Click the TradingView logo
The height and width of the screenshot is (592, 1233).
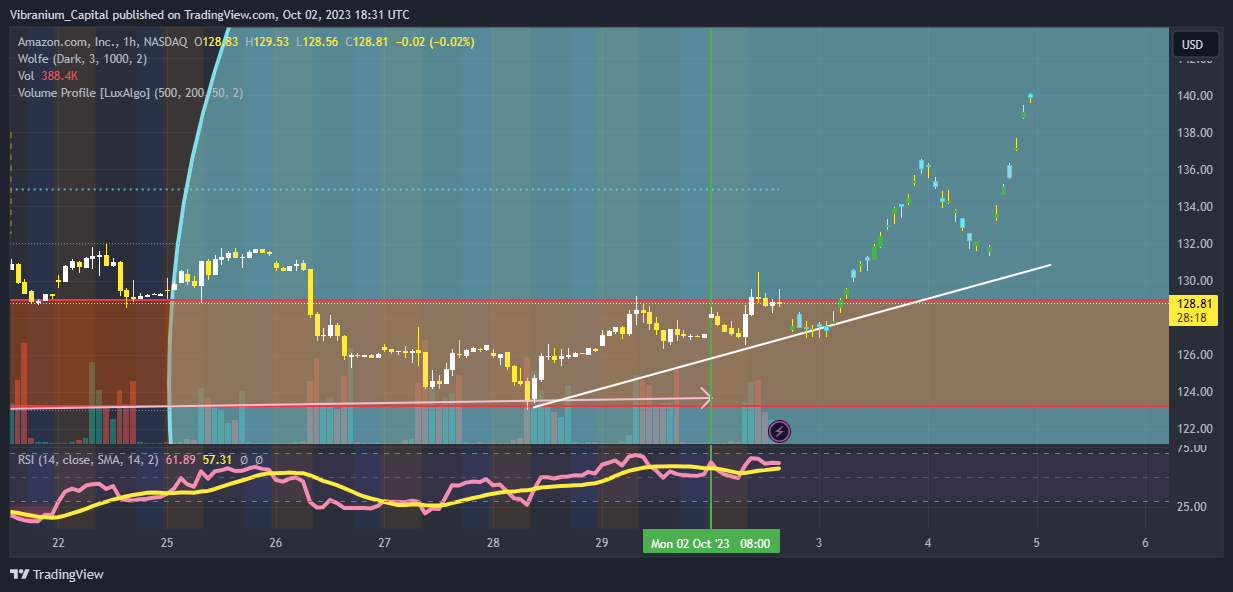(57, 574)
